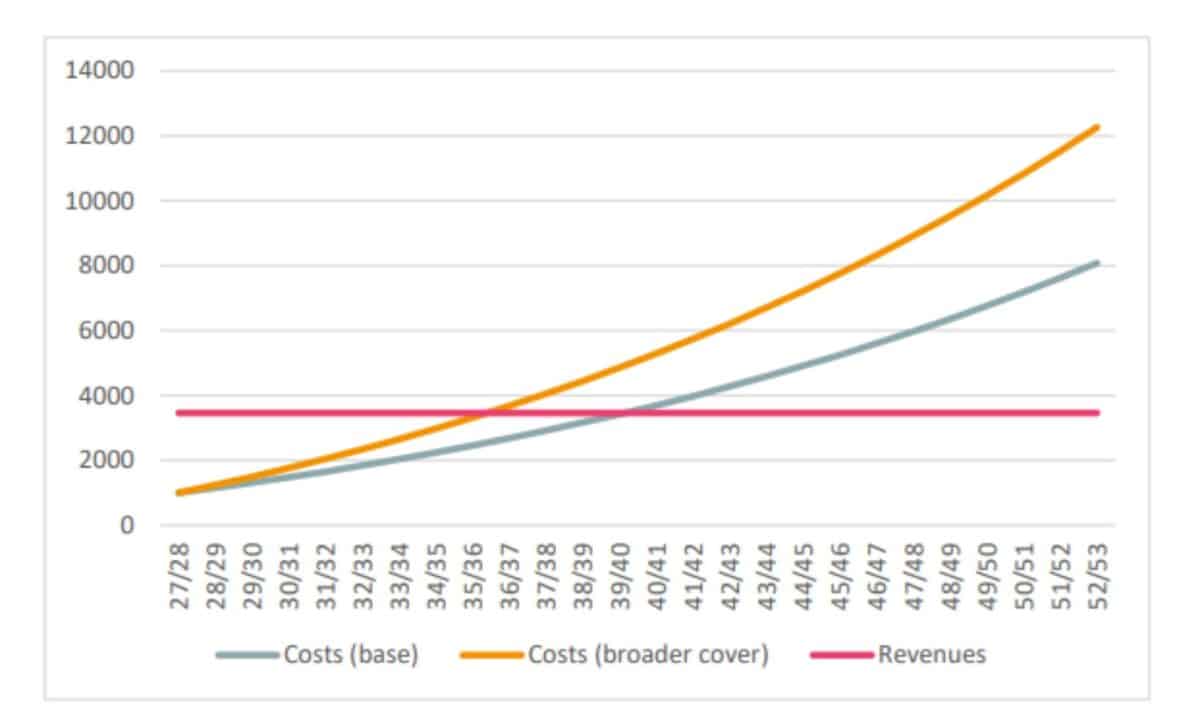Click the 47/48 x-axis label
The image size is (1200, 727).
[x=915, y=577]
